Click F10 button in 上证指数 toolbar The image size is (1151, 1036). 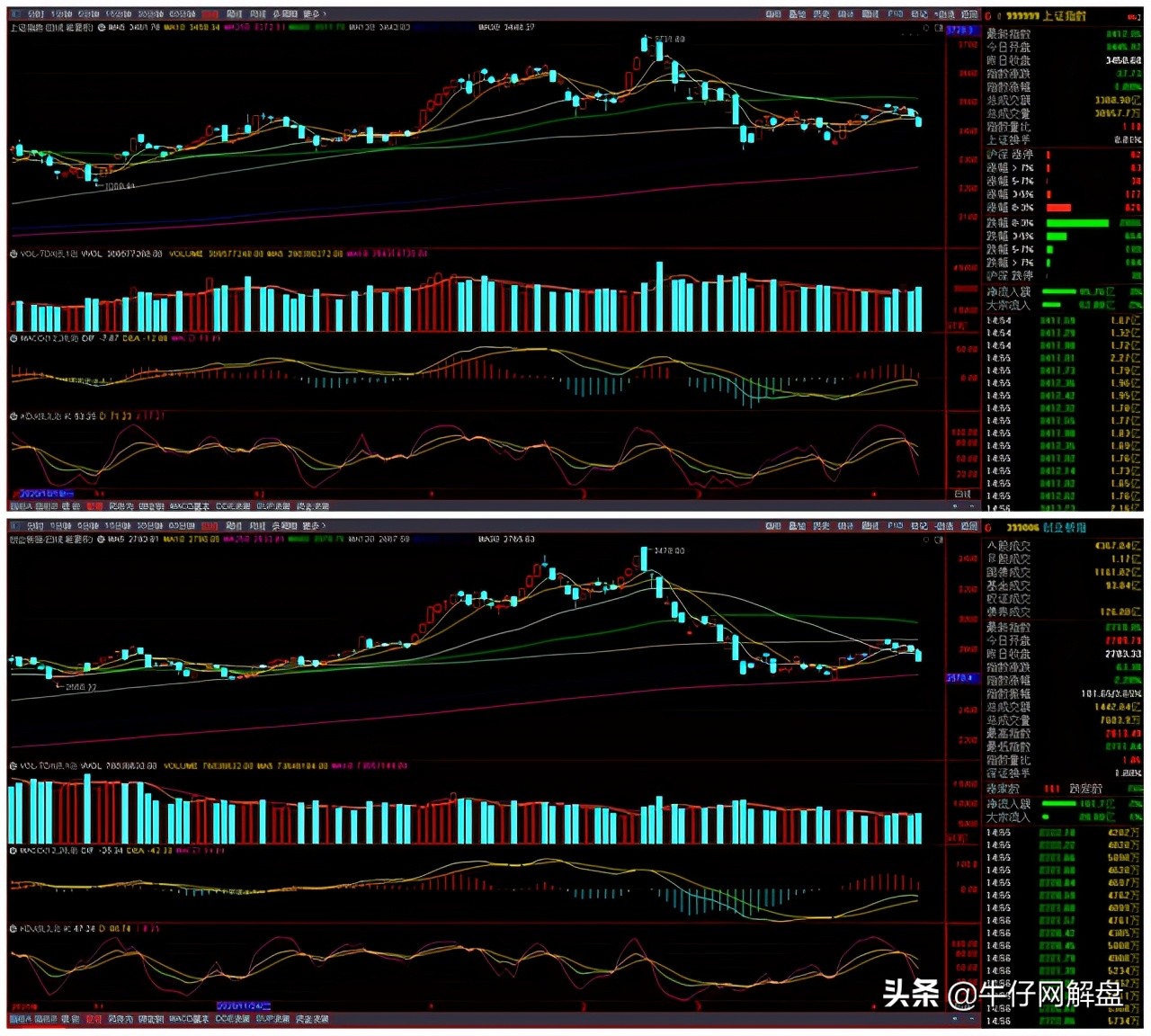point(896,14)
